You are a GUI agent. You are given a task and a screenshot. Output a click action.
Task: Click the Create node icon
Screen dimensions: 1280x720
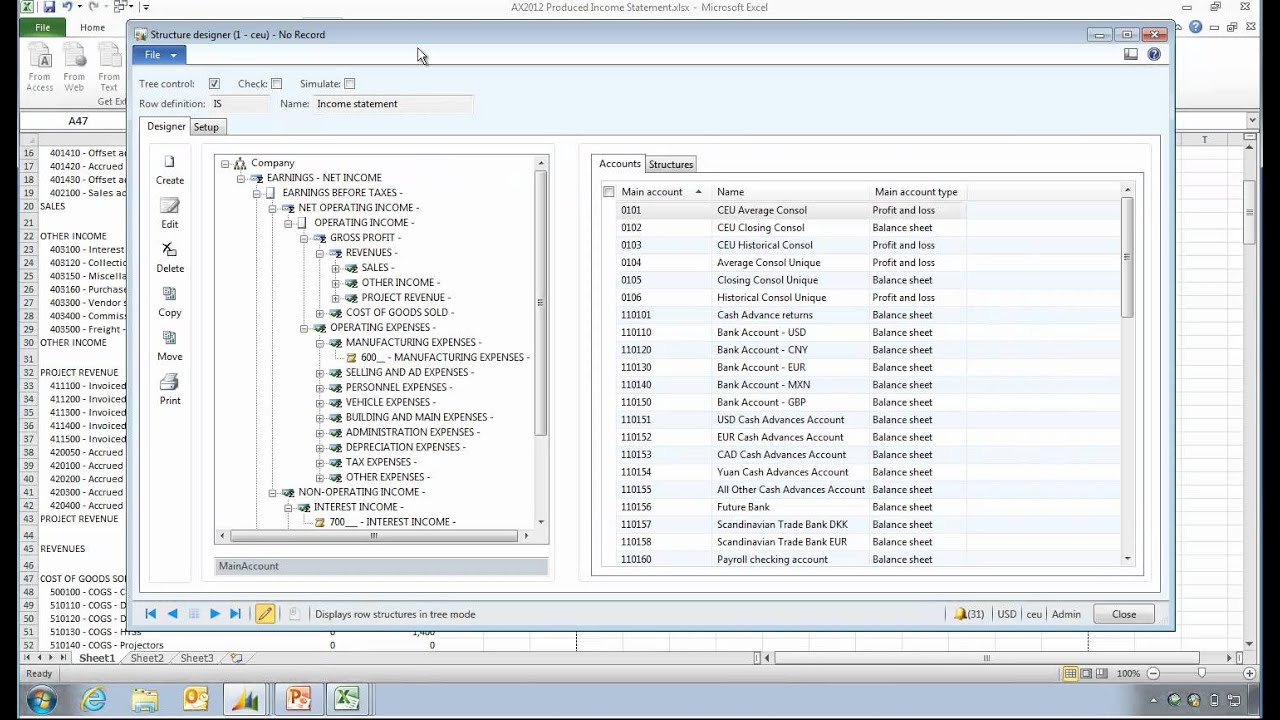[x=170, y=162]
